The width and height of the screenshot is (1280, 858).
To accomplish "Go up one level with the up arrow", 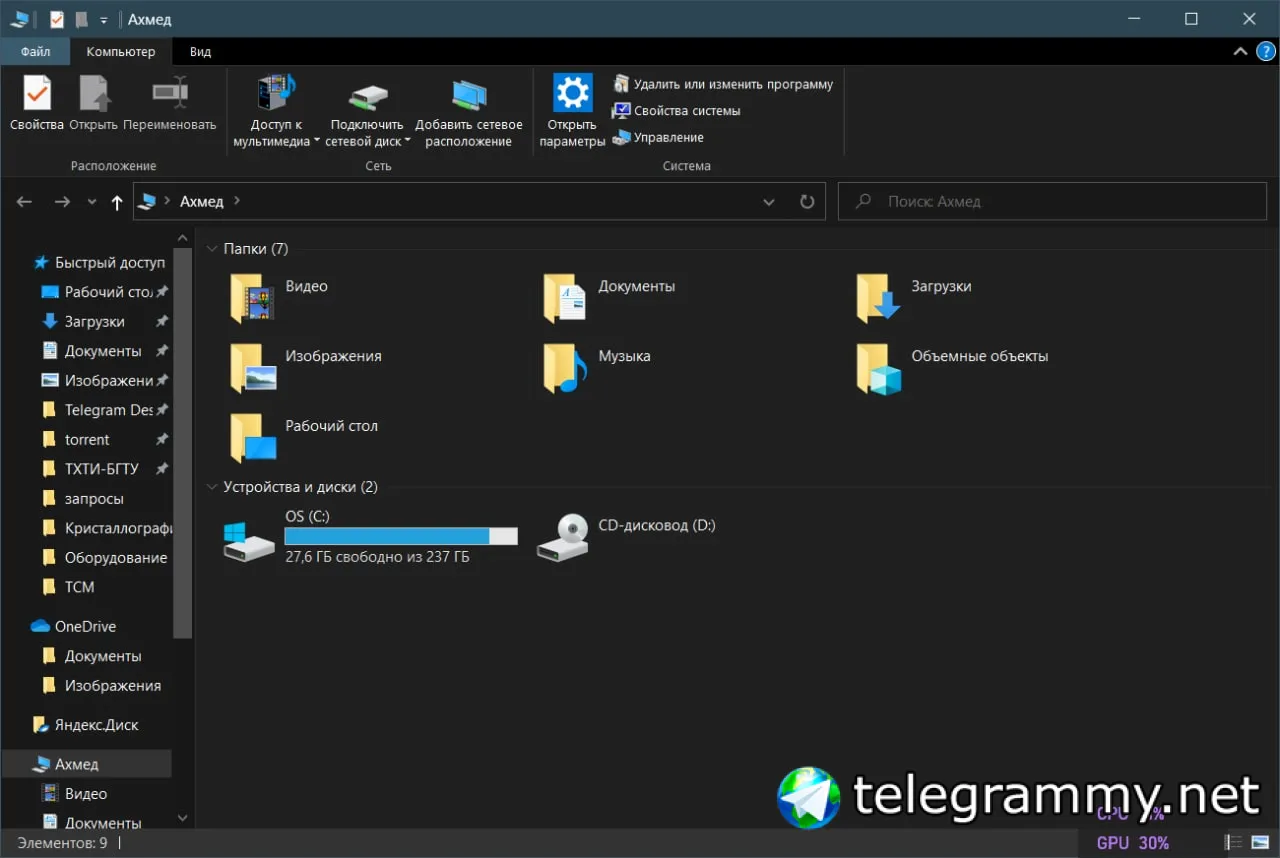I will pos(117,202).
